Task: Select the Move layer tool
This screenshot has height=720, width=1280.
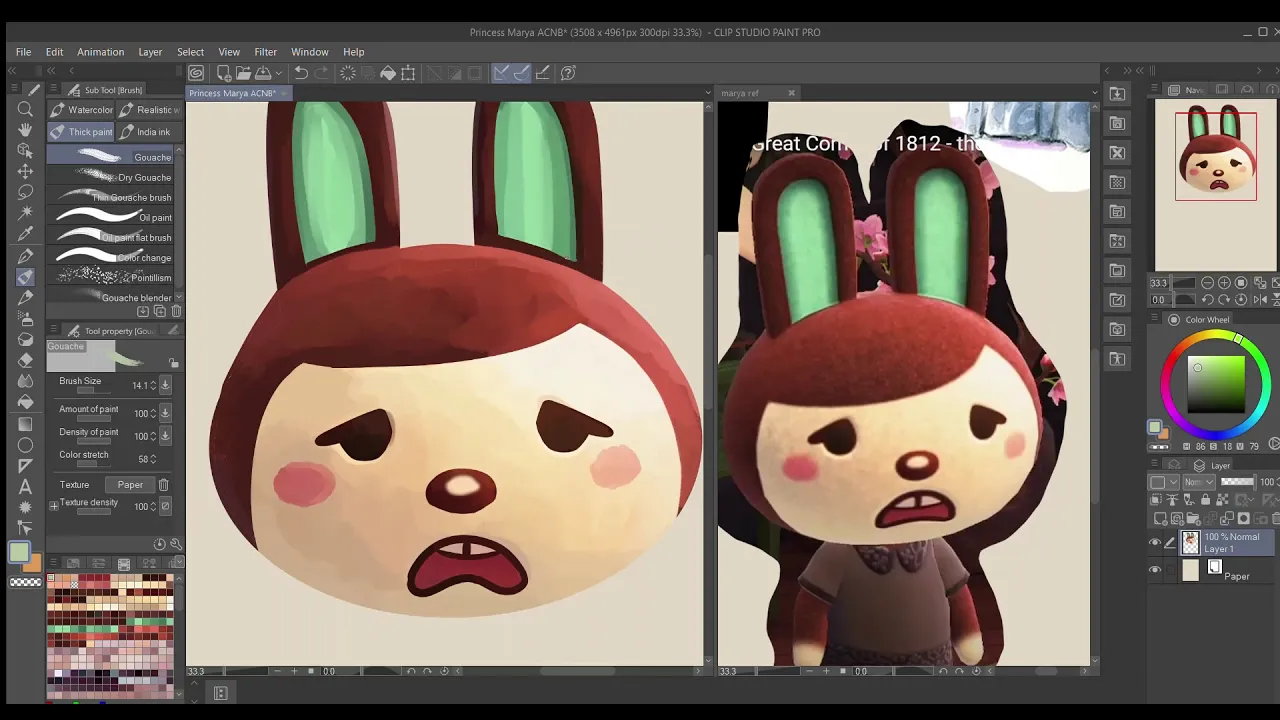Action: coord(26,171)
